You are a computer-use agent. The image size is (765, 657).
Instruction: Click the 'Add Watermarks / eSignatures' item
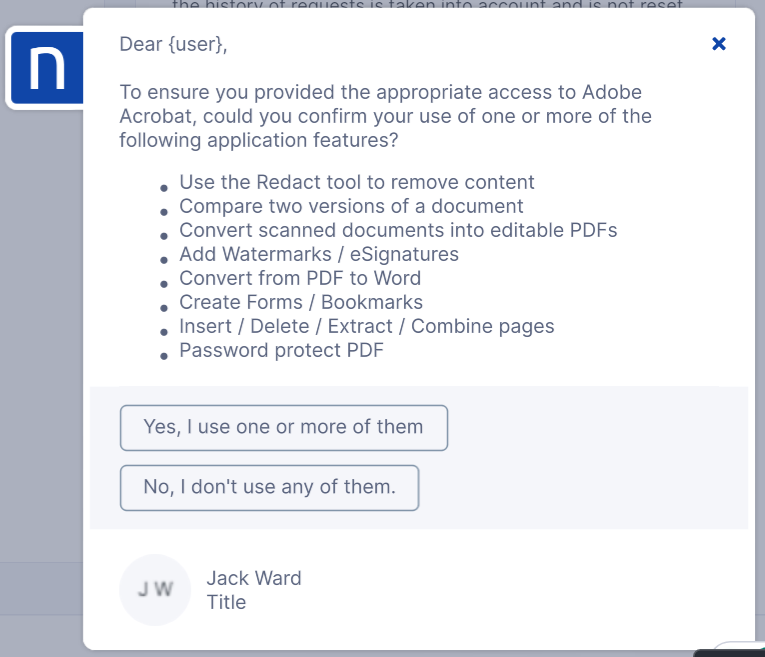pos(319,254)
